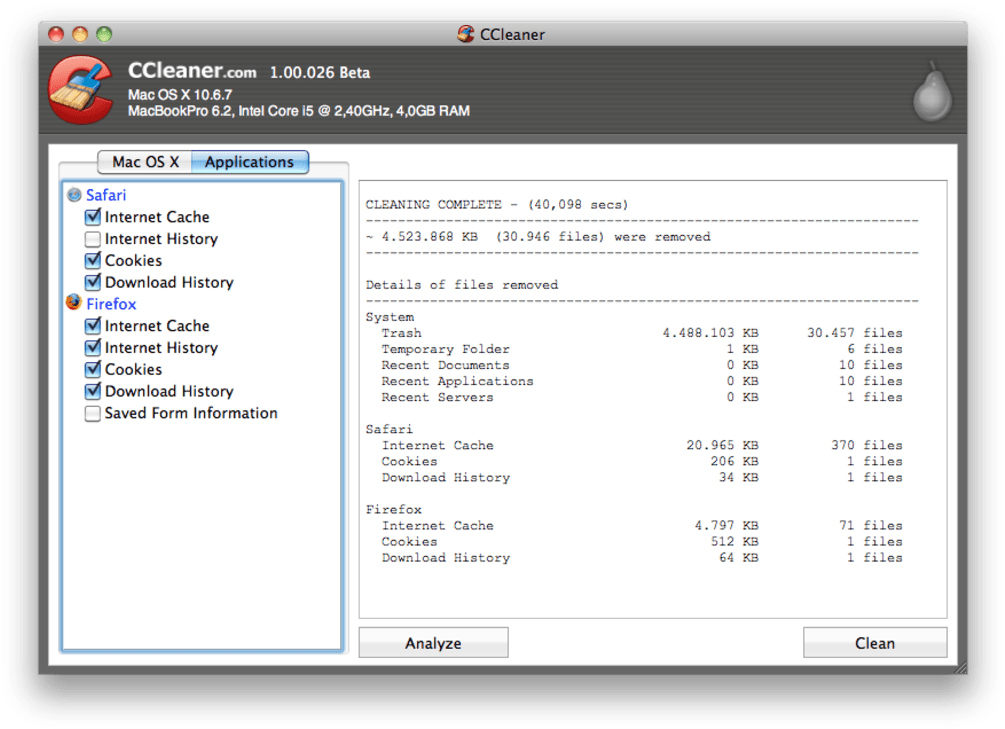
Task: Open the Applications tab
Action: tap(249, 161)
